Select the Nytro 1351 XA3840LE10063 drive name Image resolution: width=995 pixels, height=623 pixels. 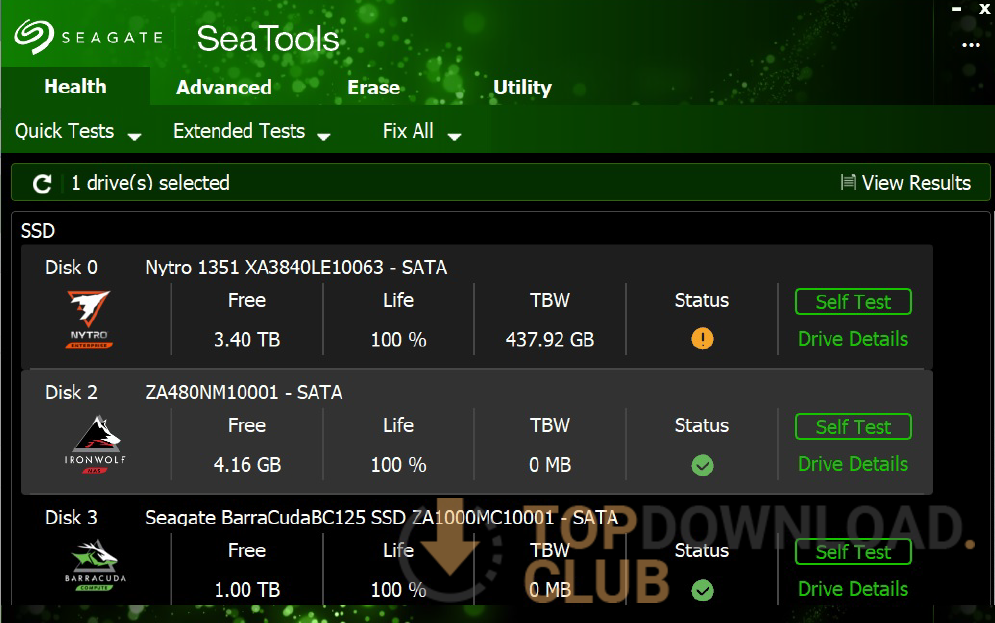click(x=296, y=267)
